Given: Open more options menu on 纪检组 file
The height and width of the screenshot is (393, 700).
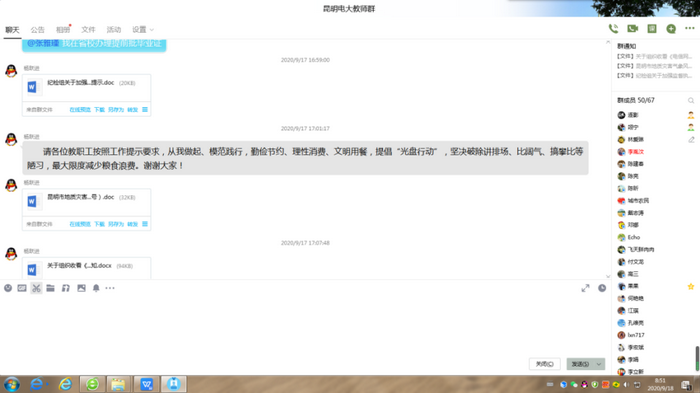Looking at the screenshot, I should (x=145, y=109).
